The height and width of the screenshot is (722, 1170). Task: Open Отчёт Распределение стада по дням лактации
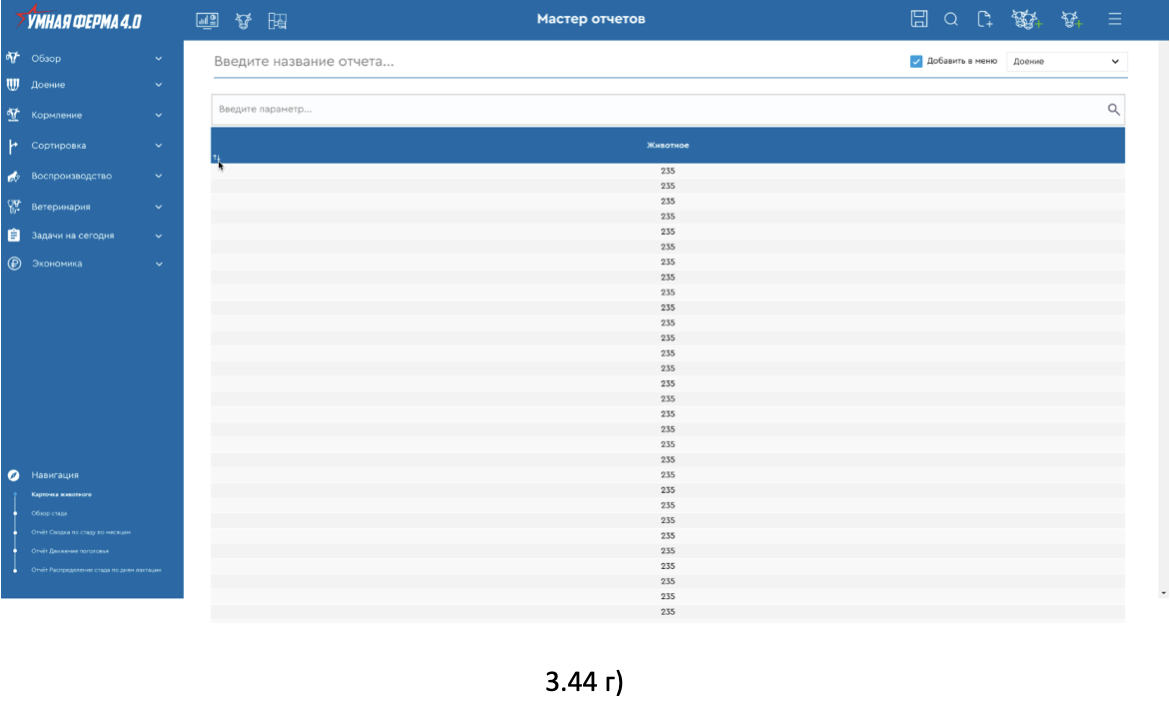click(x=96, y=570)
